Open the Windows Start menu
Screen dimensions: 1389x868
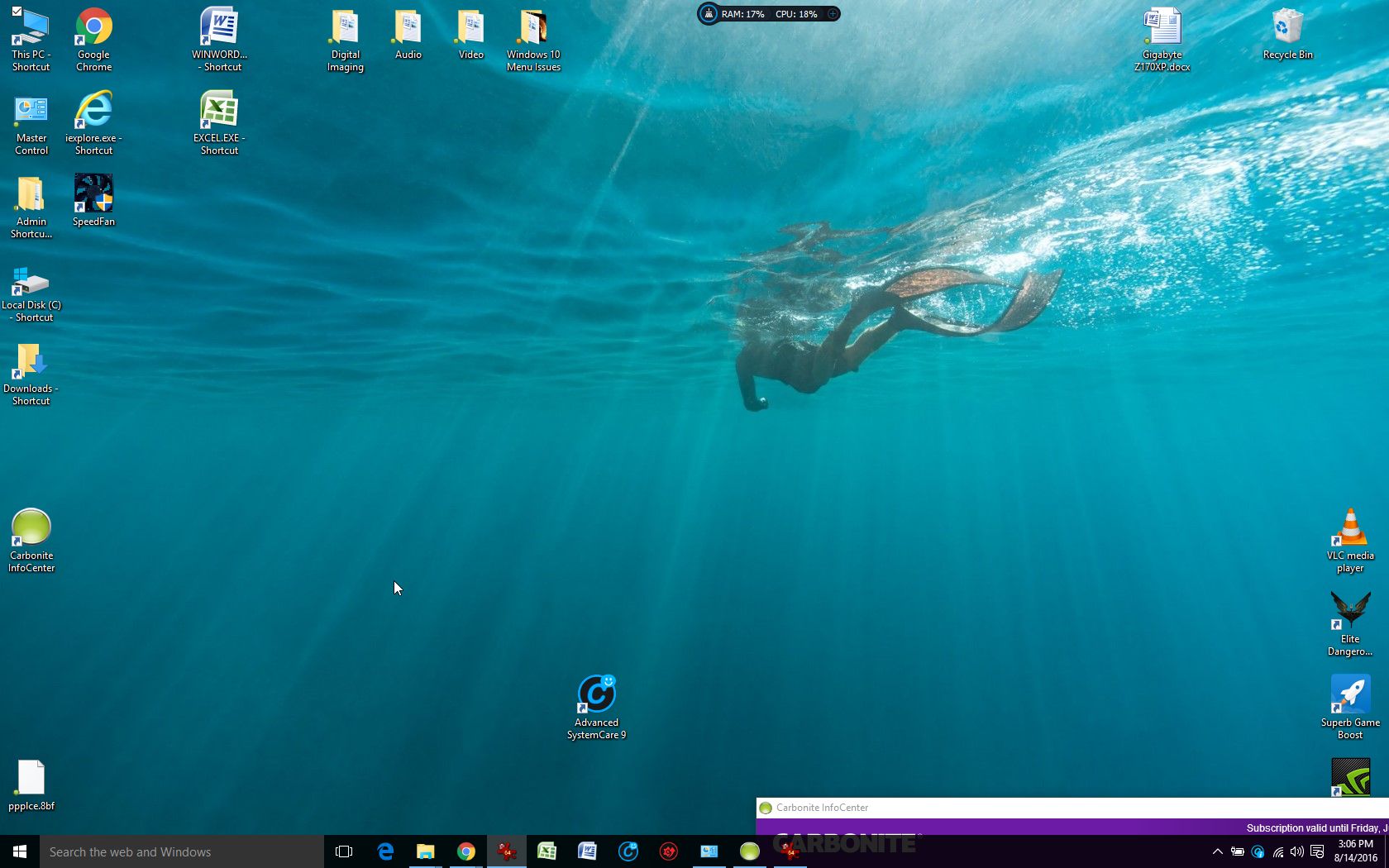[x=20, y=851]
